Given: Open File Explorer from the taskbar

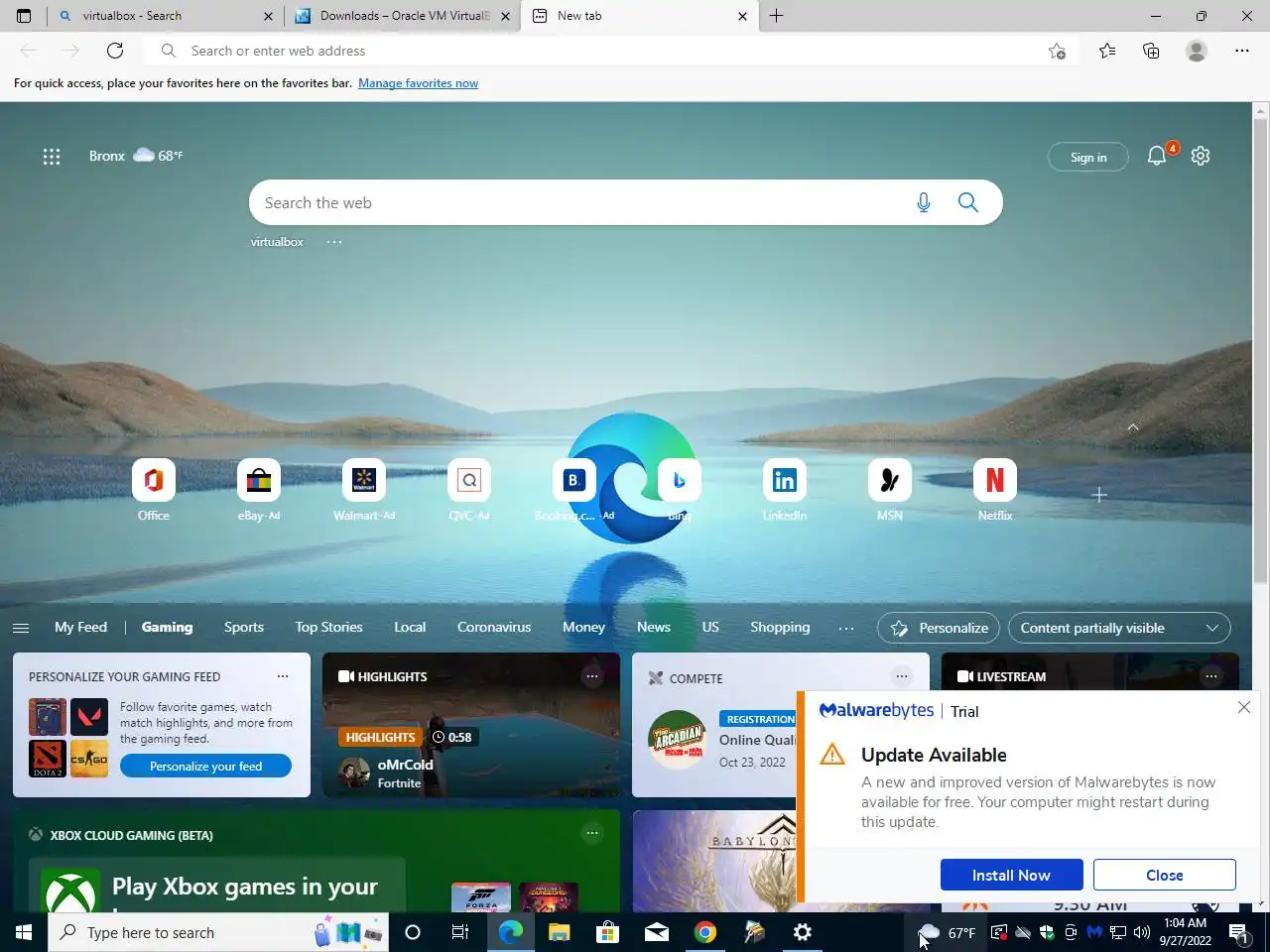Looking at the screenshot, I should click(x=559, y=932).
